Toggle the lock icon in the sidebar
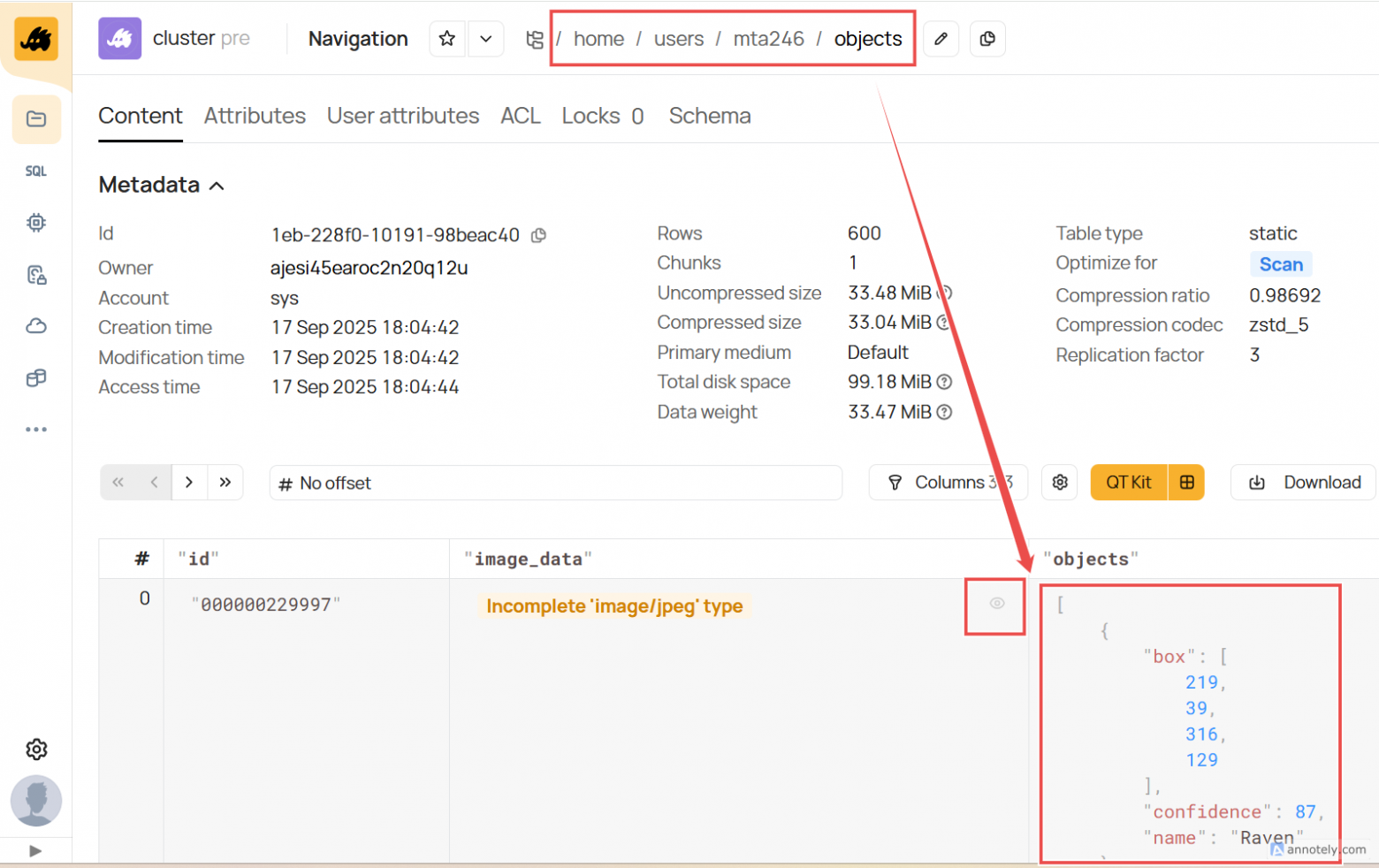This screenshot has height=868, width=1379. (36, 274)
